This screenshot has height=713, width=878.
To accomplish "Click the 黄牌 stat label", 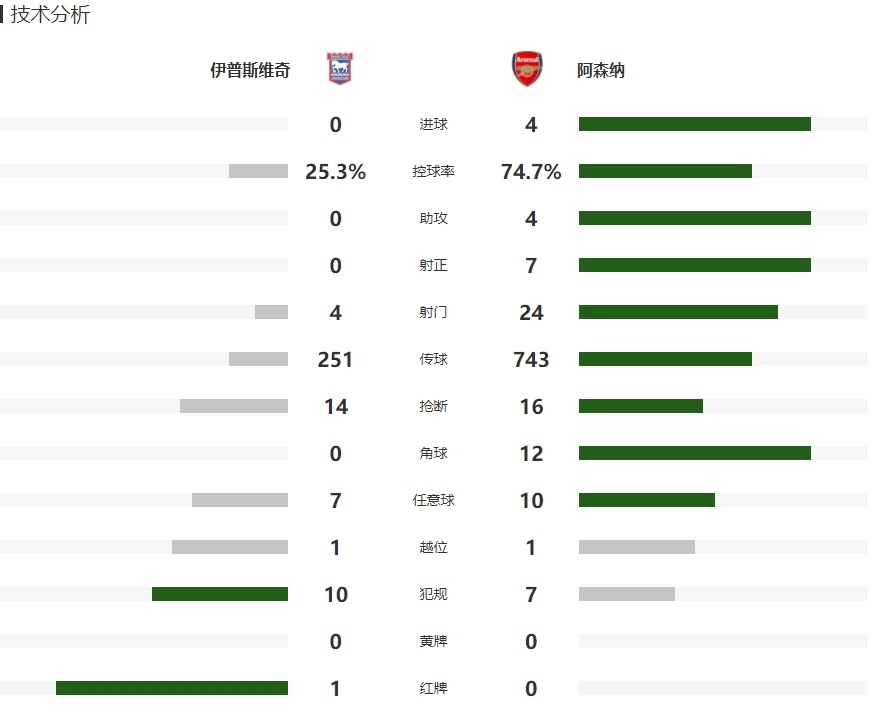I will [433, 641].
